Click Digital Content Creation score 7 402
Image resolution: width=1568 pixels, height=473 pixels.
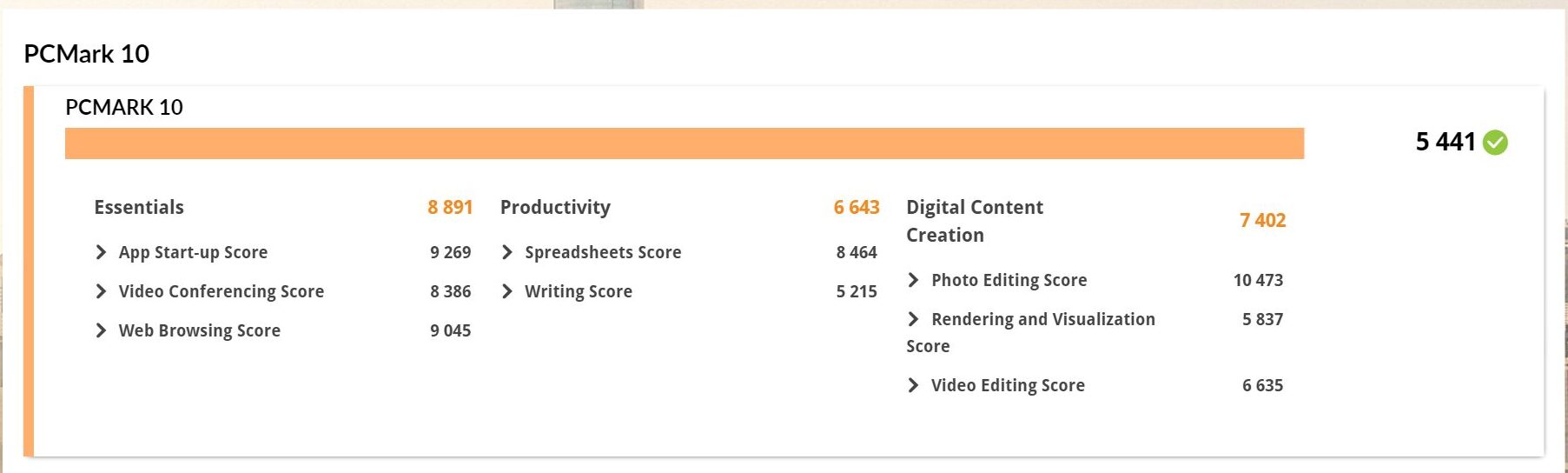[1262, 220]
